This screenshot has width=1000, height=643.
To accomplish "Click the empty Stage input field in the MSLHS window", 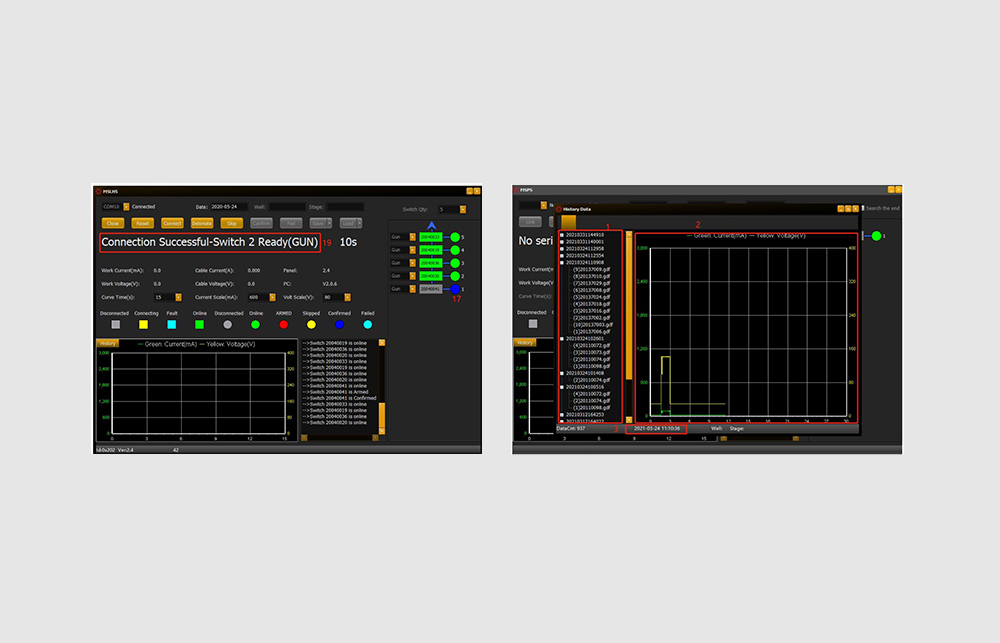I will [345, 207].
